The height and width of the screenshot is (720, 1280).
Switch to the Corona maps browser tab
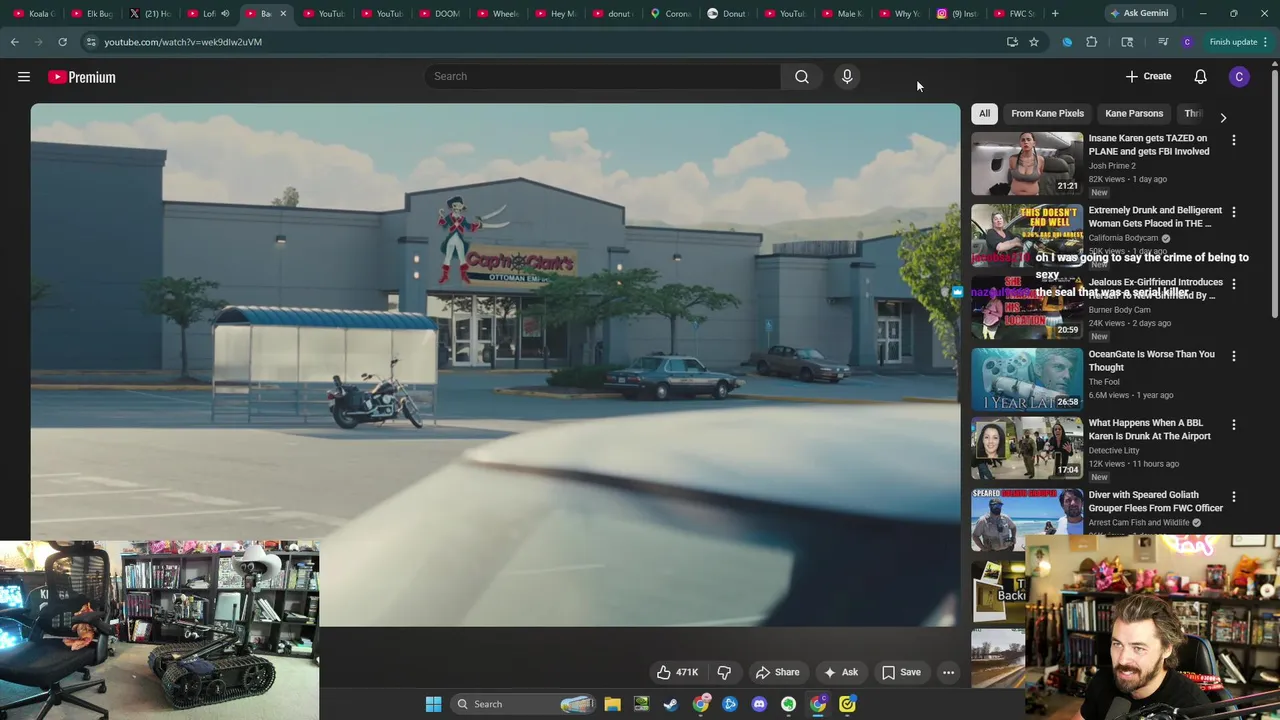(671, 13)
